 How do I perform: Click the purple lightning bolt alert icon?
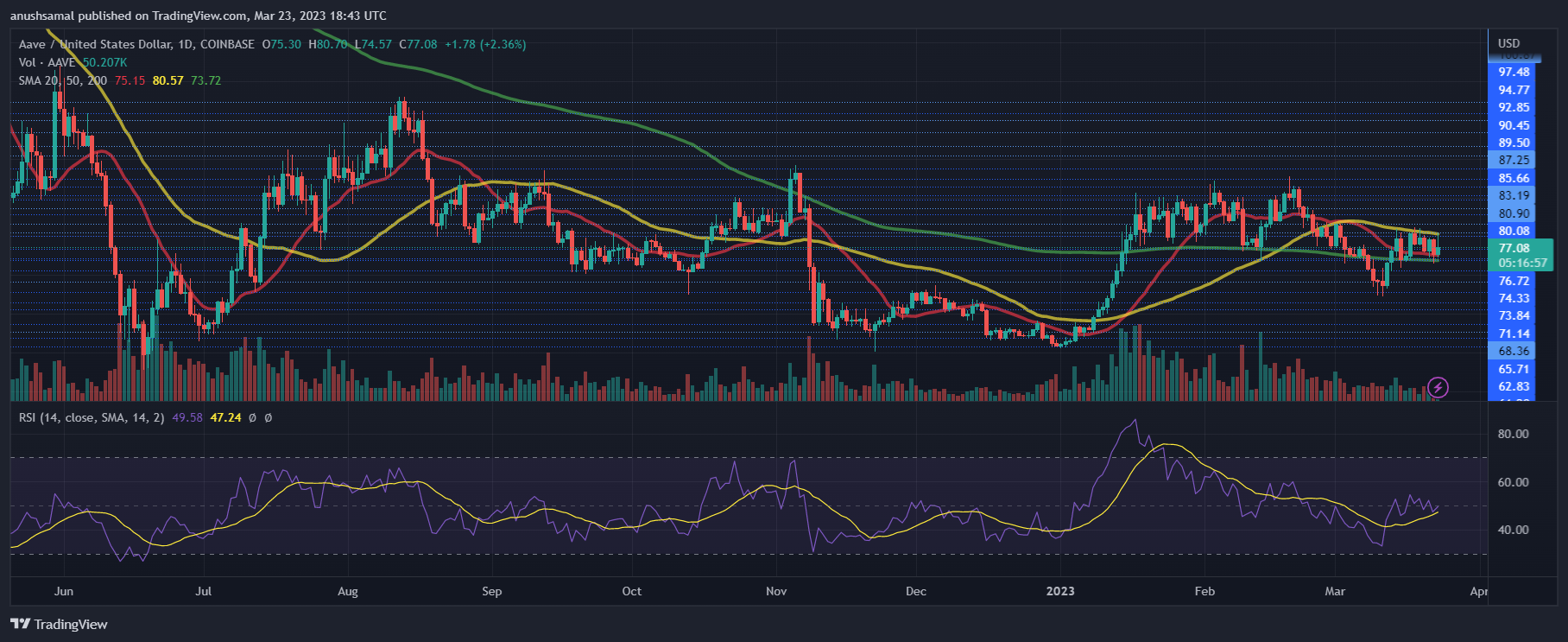tap(1438, 387)
